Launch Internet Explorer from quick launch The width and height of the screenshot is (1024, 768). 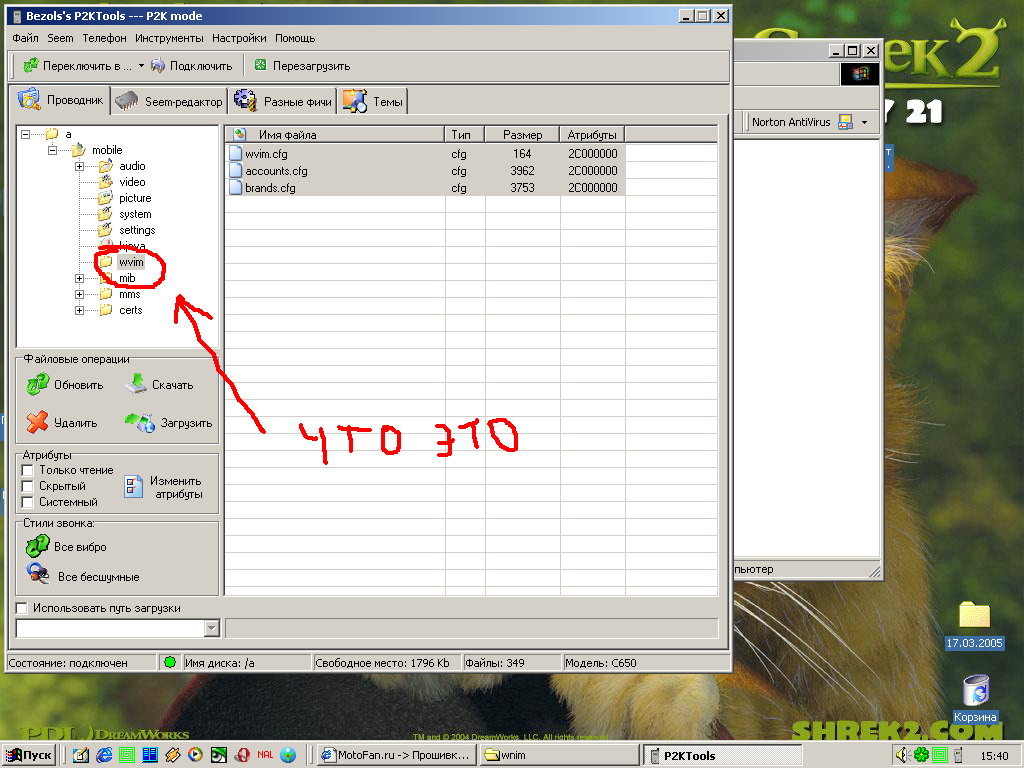point(104,756)
